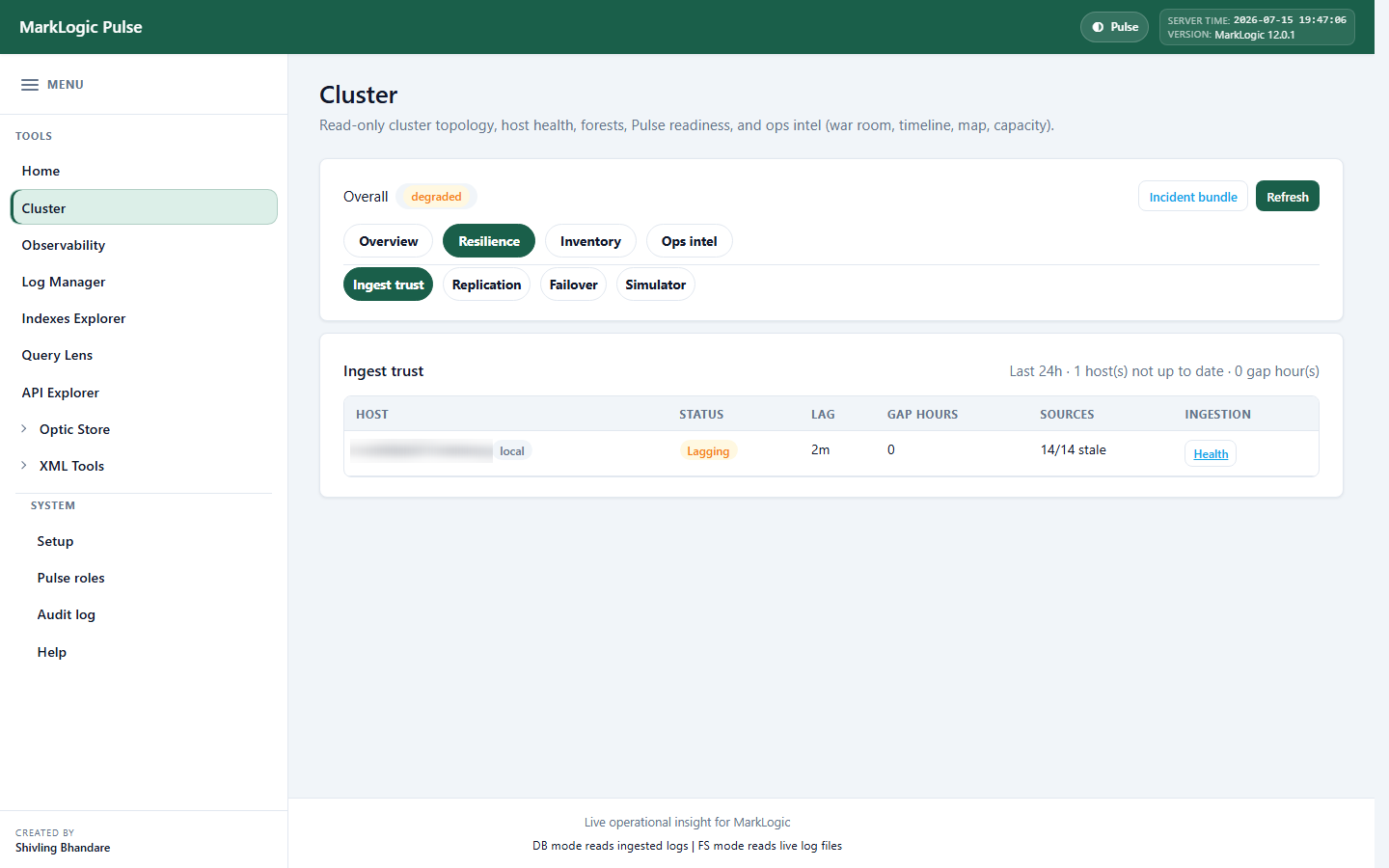The width and height of the screenshot is (1389, 868).
Task: Click the Lagging status badge
Action: (x=708, y=451)
